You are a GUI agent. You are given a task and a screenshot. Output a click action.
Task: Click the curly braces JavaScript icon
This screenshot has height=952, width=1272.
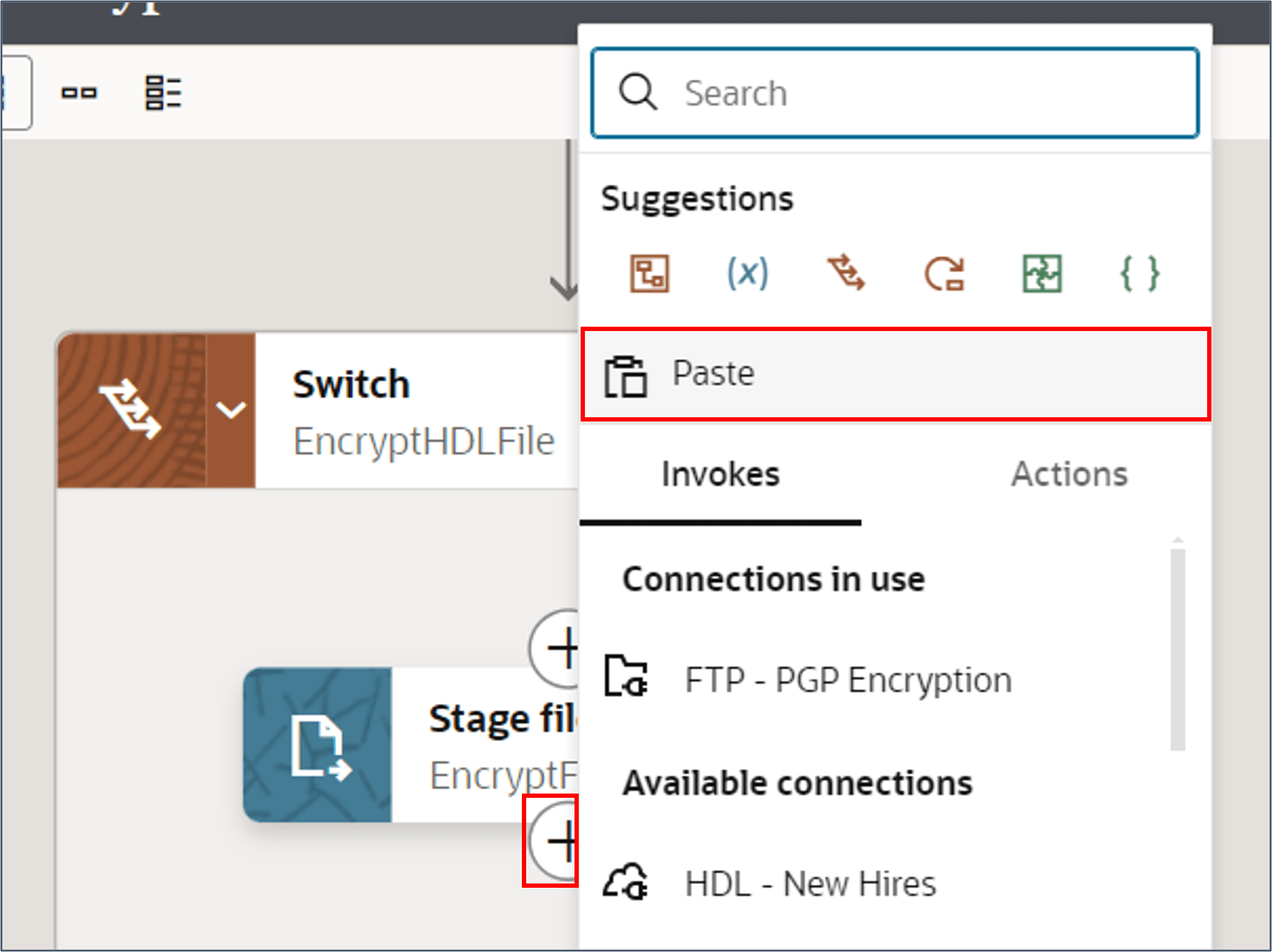[x=1139, y=273]
